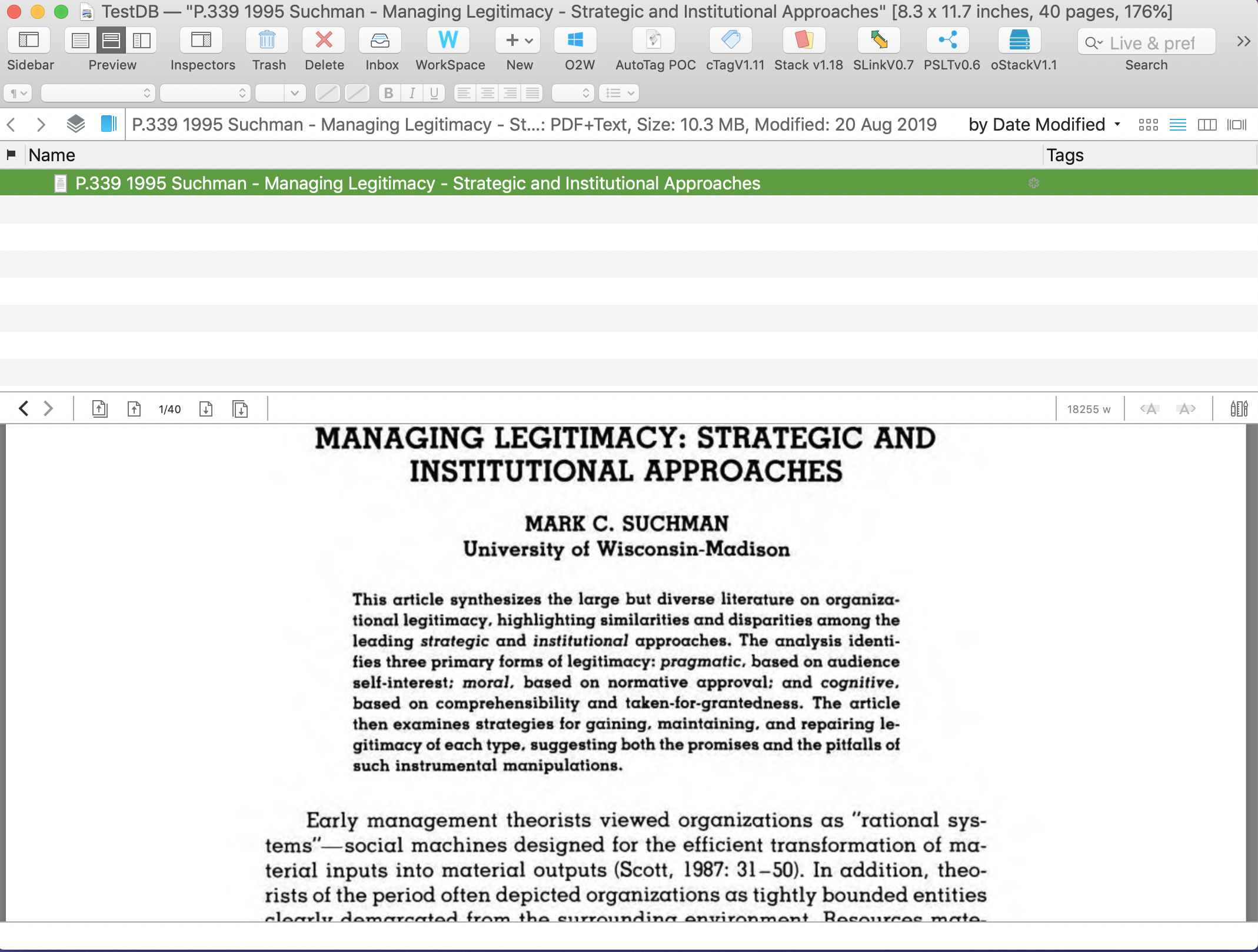
Task: Run the AutoTag POC script icon
Action: tap(654, 41)
